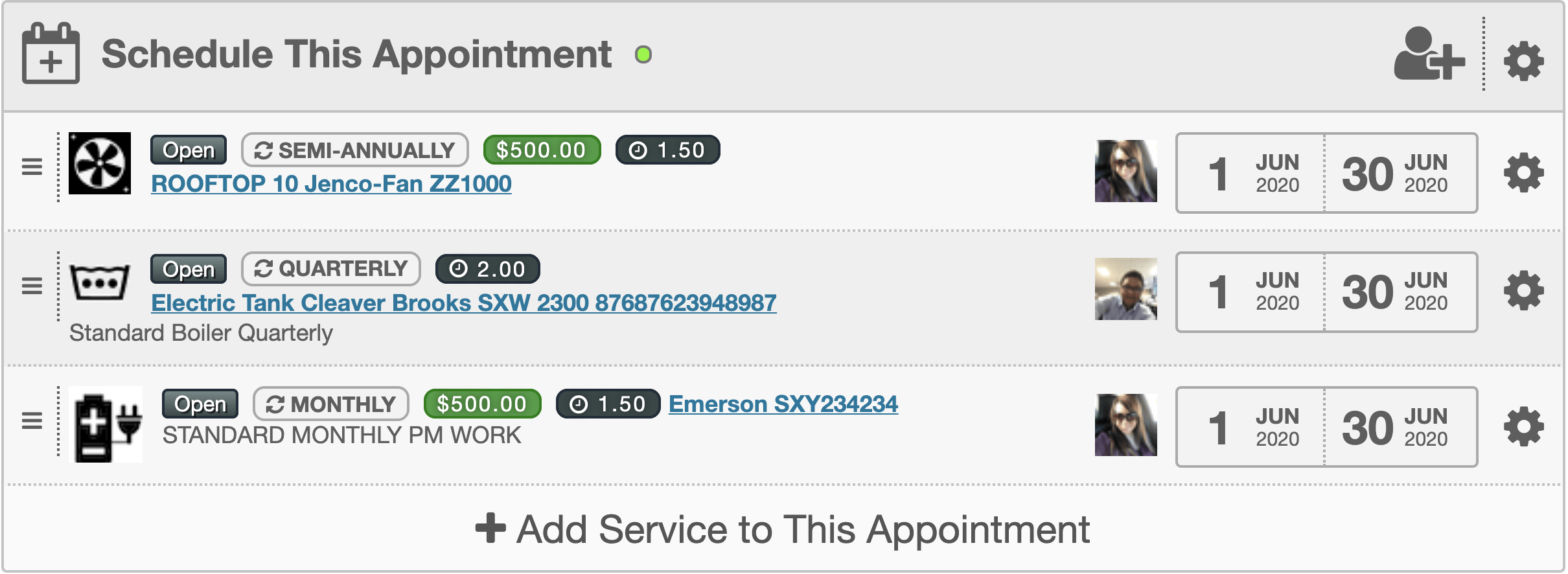Click the fan equipment icon
Viewport: 1568px width, 574px height.
point(100,163)
